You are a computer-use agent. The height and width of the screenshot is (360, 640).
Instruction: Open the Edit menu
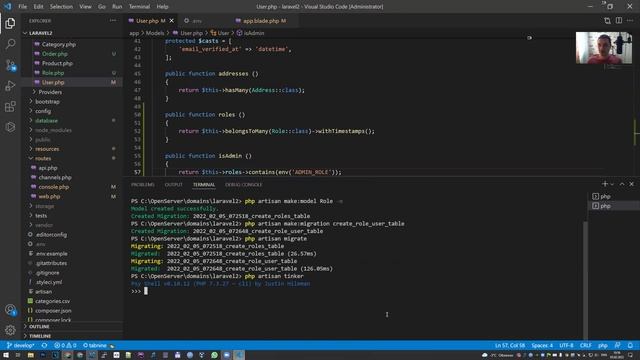(38, 7)
